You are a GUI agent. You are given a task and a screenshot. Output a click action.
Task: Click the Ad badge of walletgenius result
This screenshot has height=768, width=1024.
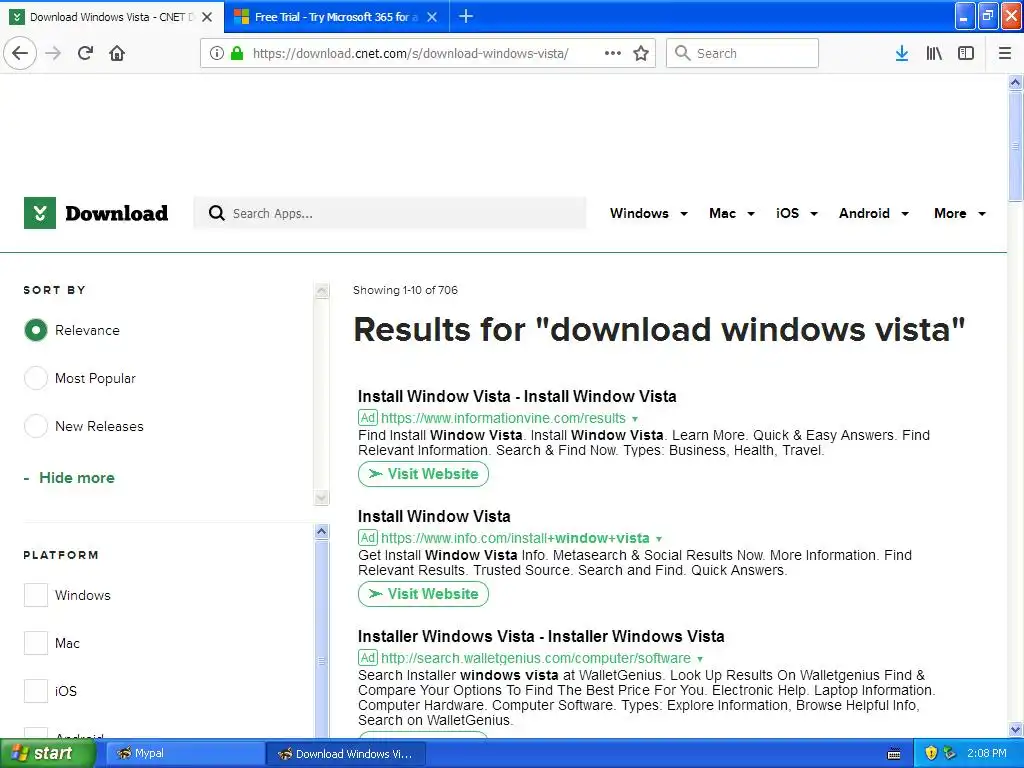tap(368, 658)
